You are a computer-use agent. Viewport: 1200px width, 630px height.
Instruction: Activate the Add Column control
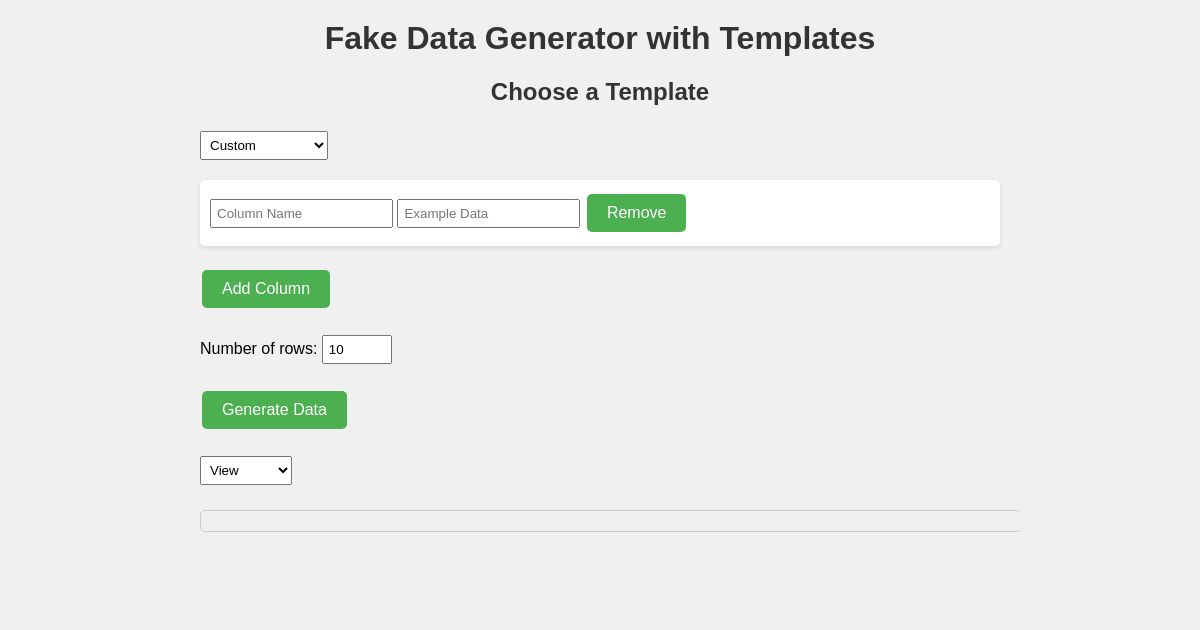[266, 289]
